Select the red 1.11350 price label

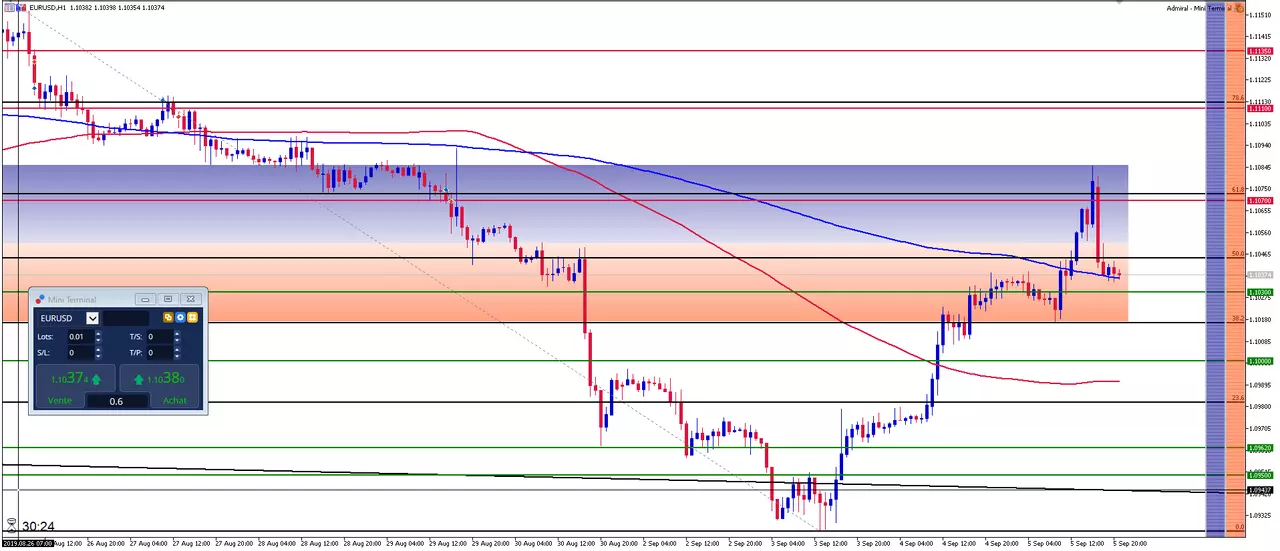[1260, 51]
